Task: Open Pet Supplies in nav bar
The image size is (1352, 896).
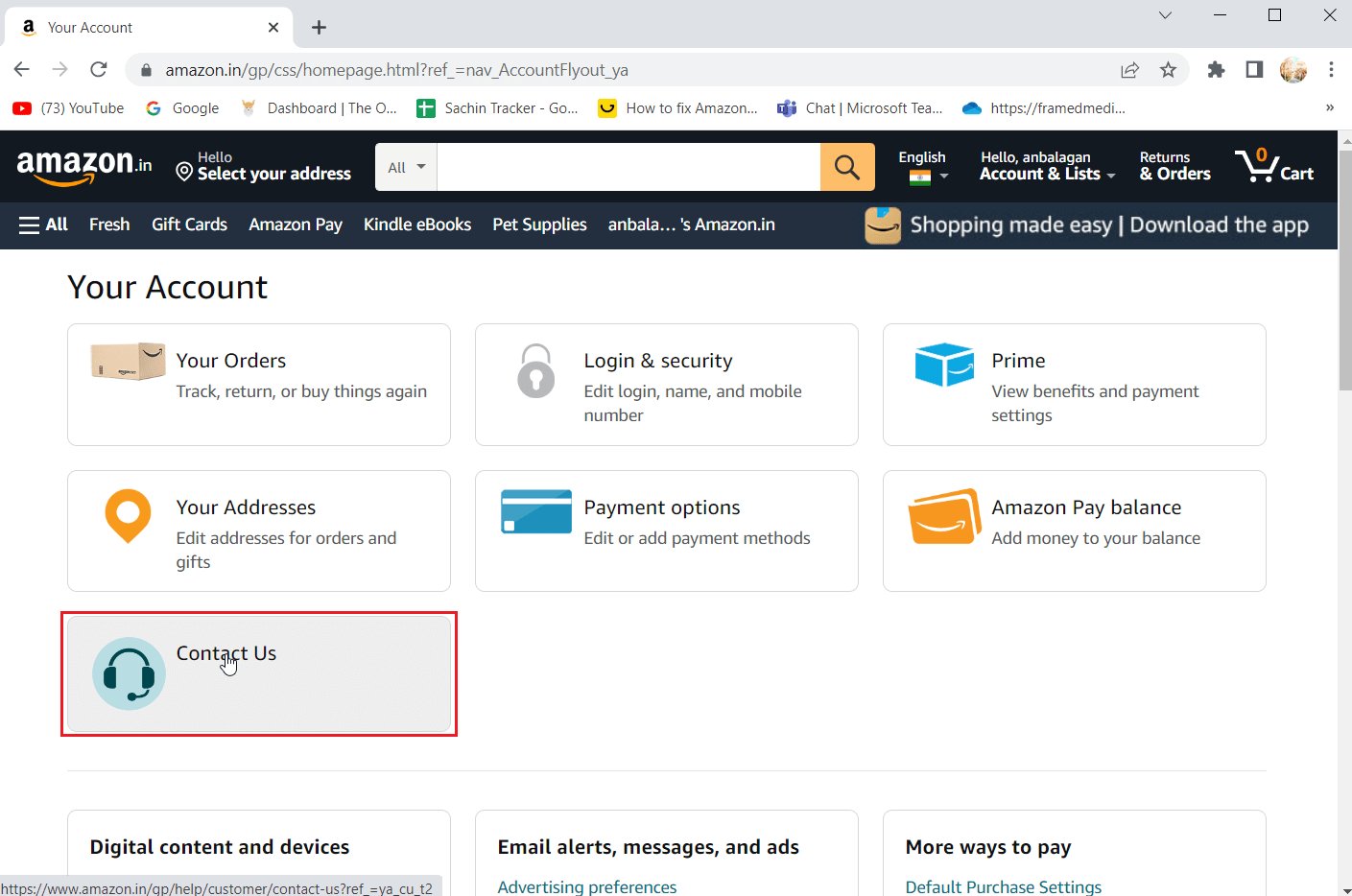Action: coord(539,224)
